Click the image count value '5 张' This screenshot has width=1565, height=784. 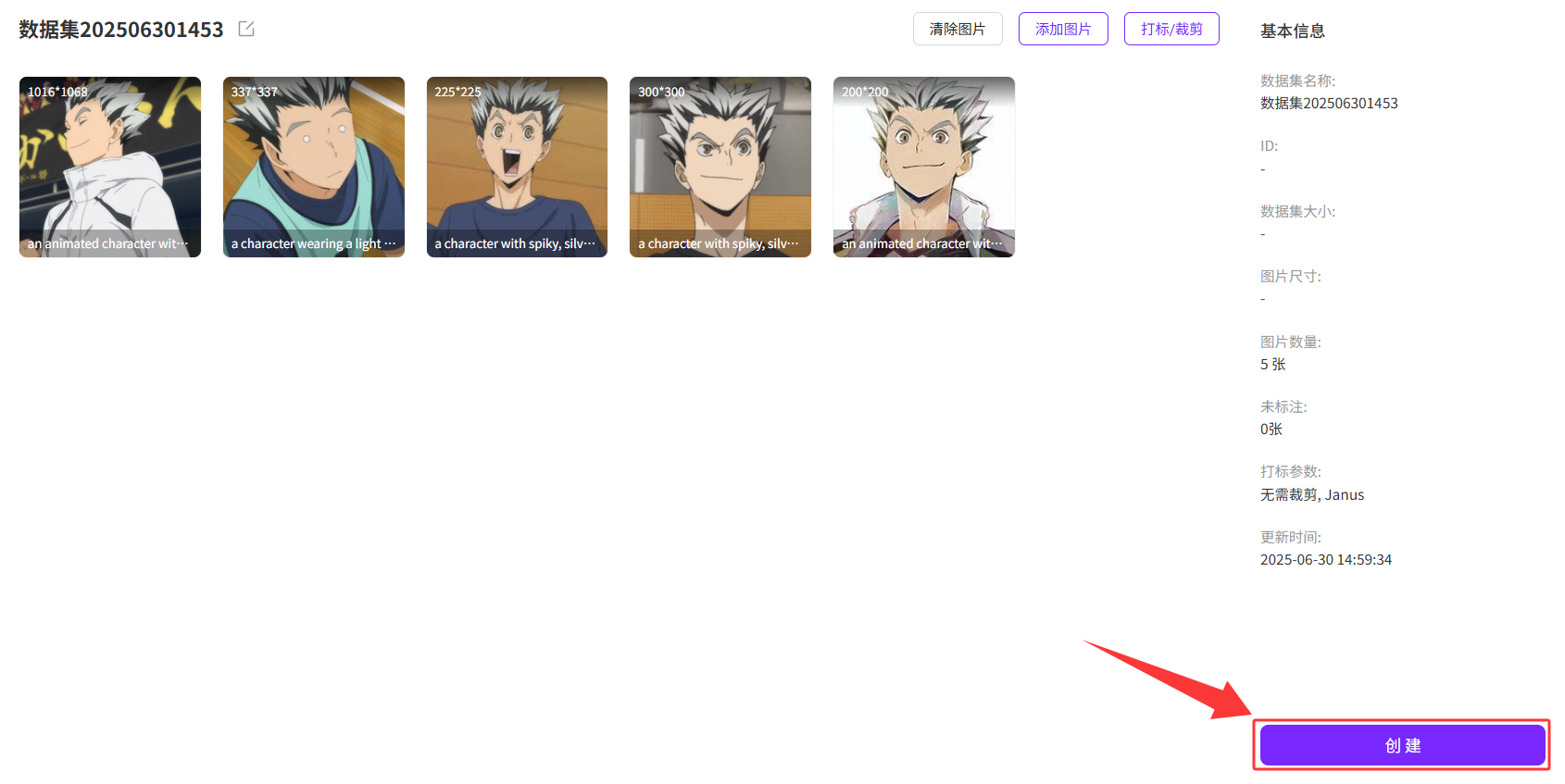tap(1272, 364)
